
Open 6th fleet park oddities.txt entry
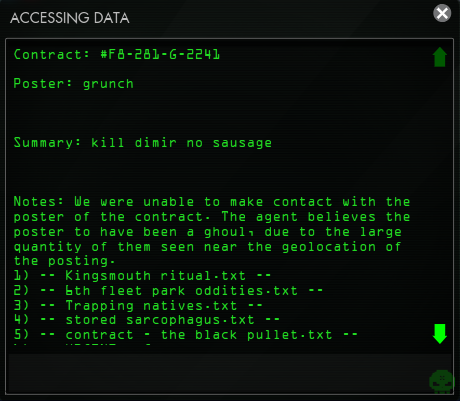click(168, 291)
